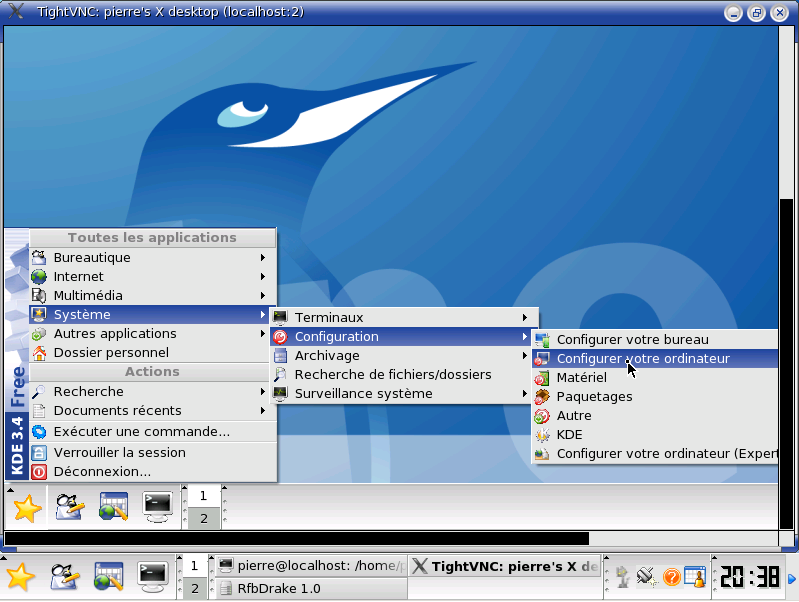Open Matériel from the Configuration submenu
Viewport: 799px width, 602px height.
pyautogui.click(x=581, y=378)
